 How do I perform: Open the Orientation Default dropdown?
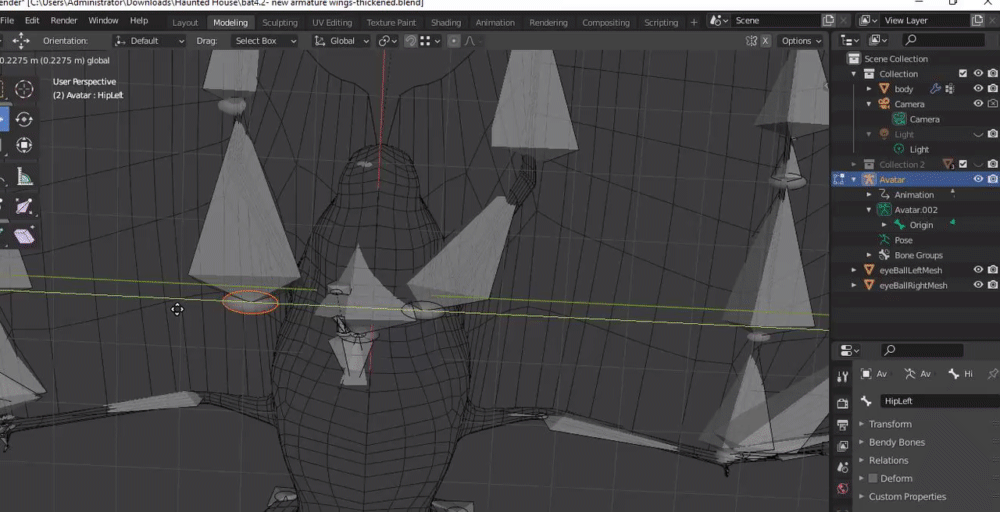click(150, 41)
